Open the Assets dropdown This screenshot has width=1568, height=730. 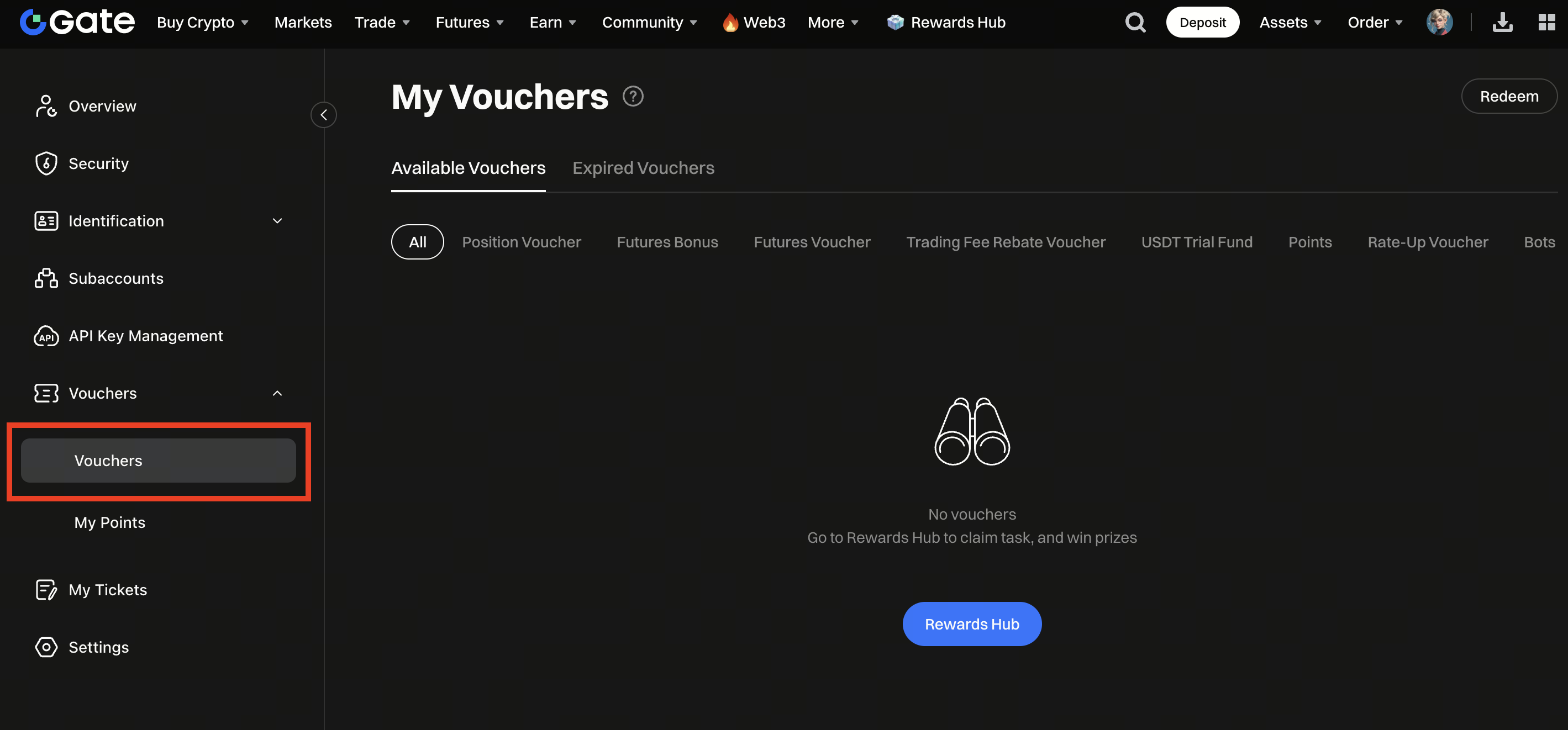coord(1290,23)
